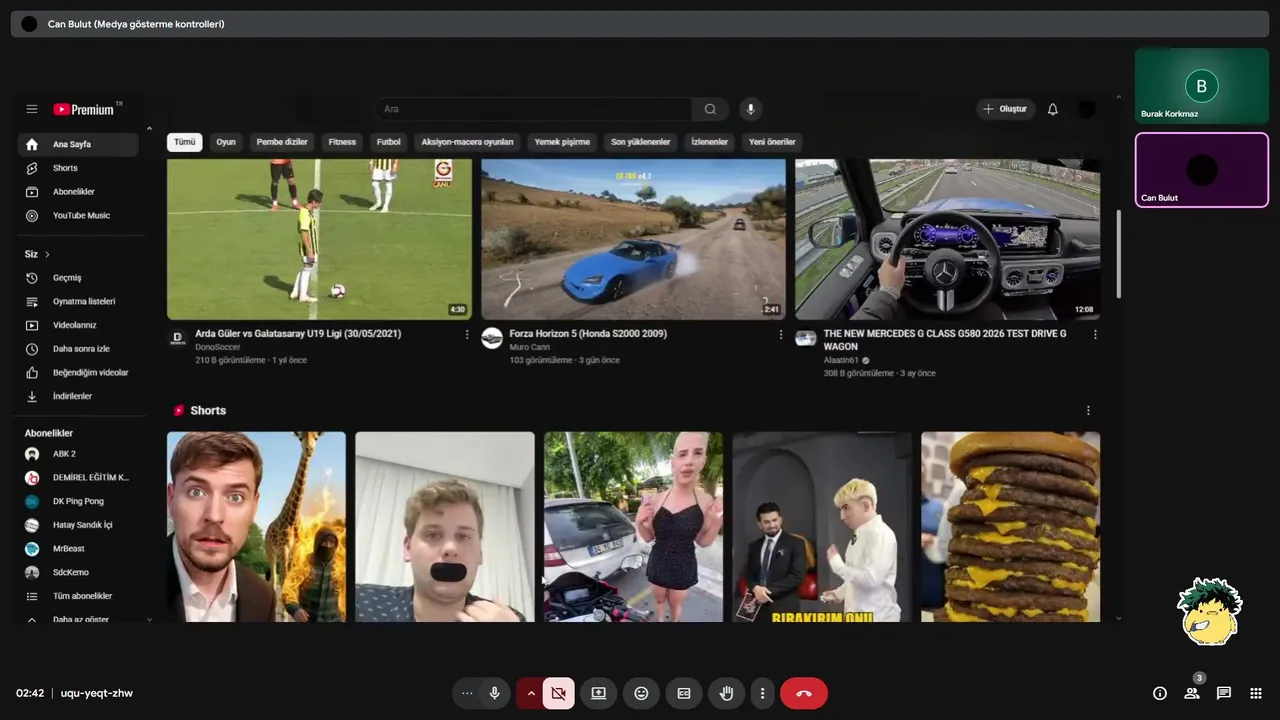1280x720 pixels.
Task: Toggle captions in the meeting
Action: 684,693
